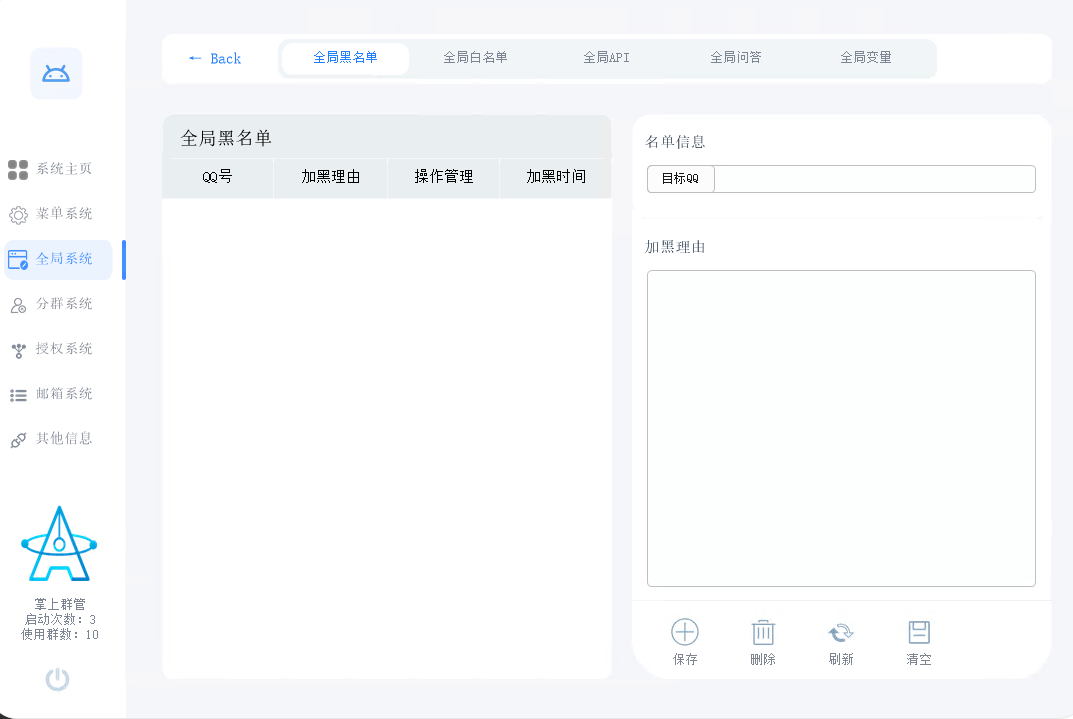
Task: Click the 清空 clear icon
Action: coord(918,640)
